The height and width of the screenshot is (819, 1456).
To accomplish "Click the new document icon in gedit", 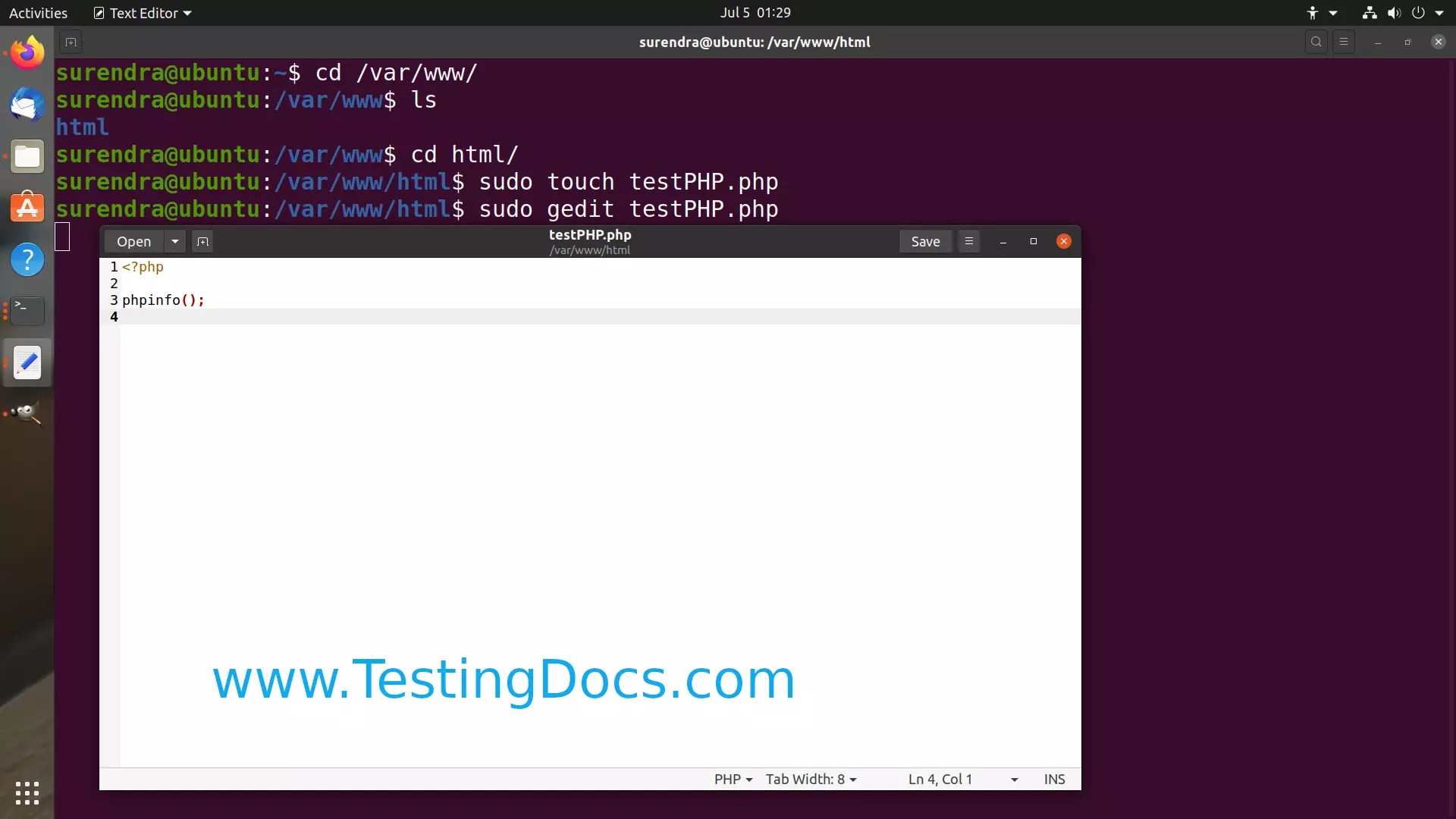I will click(202, 241).
